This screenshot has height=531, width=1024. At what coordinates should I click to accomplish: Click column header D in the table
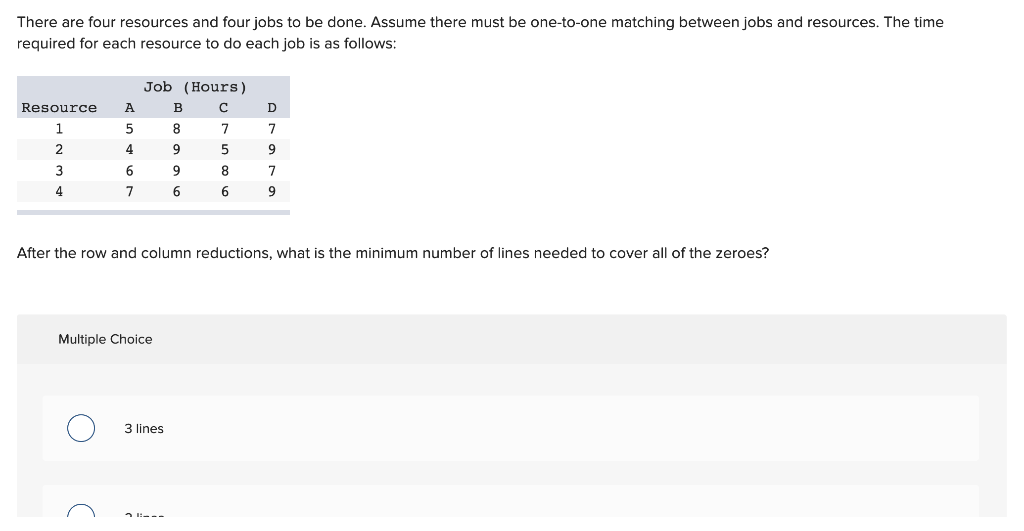click(272, 108)
